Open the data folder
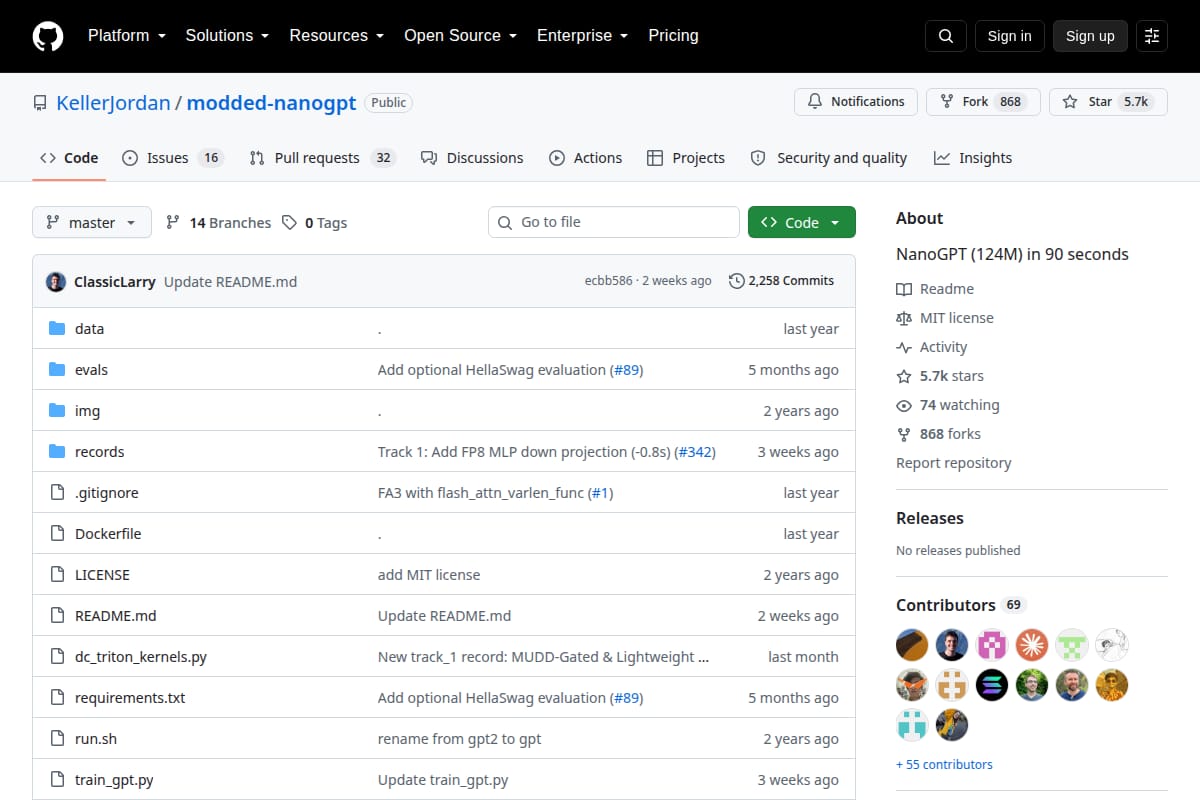 pos(89,329)
